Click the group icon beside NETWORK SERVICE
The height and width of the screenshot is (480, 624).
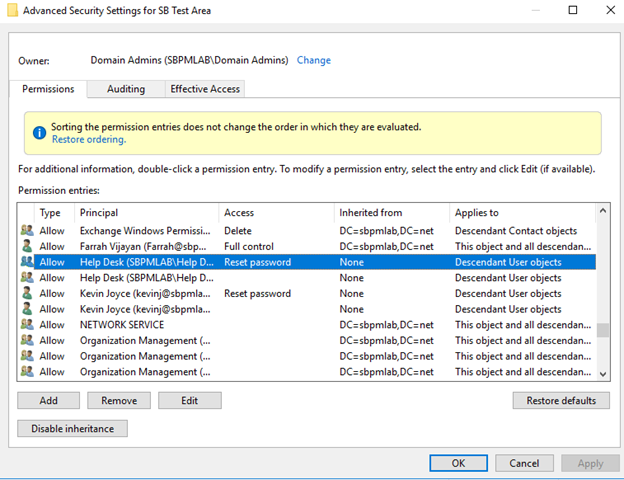[27, 324]
